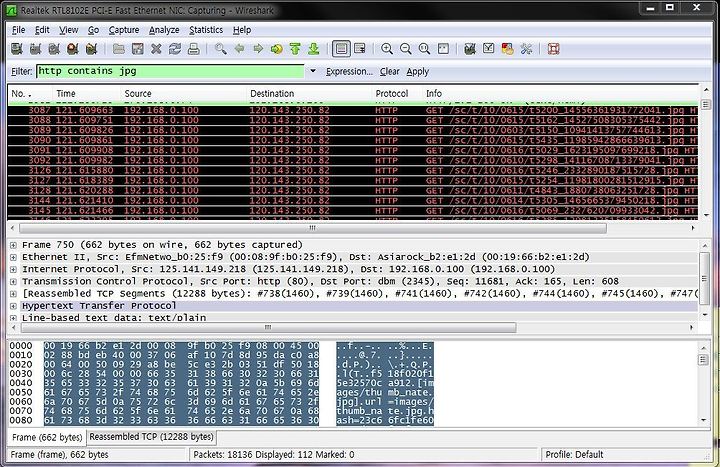The image size is (720, 467).
Task: Focus the 'http contains jpg' filter field
Action: tap(170, 71)
